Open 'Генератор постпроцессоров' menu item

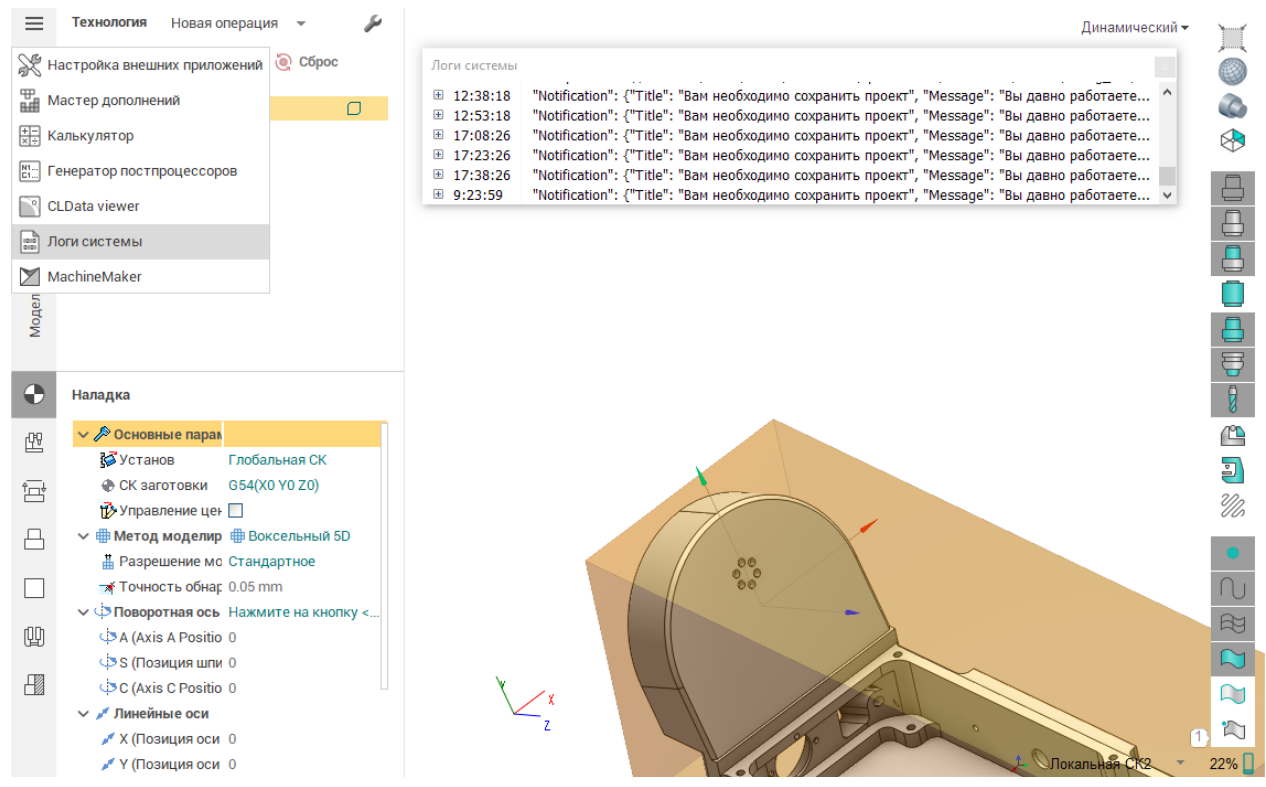pyautogui.click(x=142, y=171)
